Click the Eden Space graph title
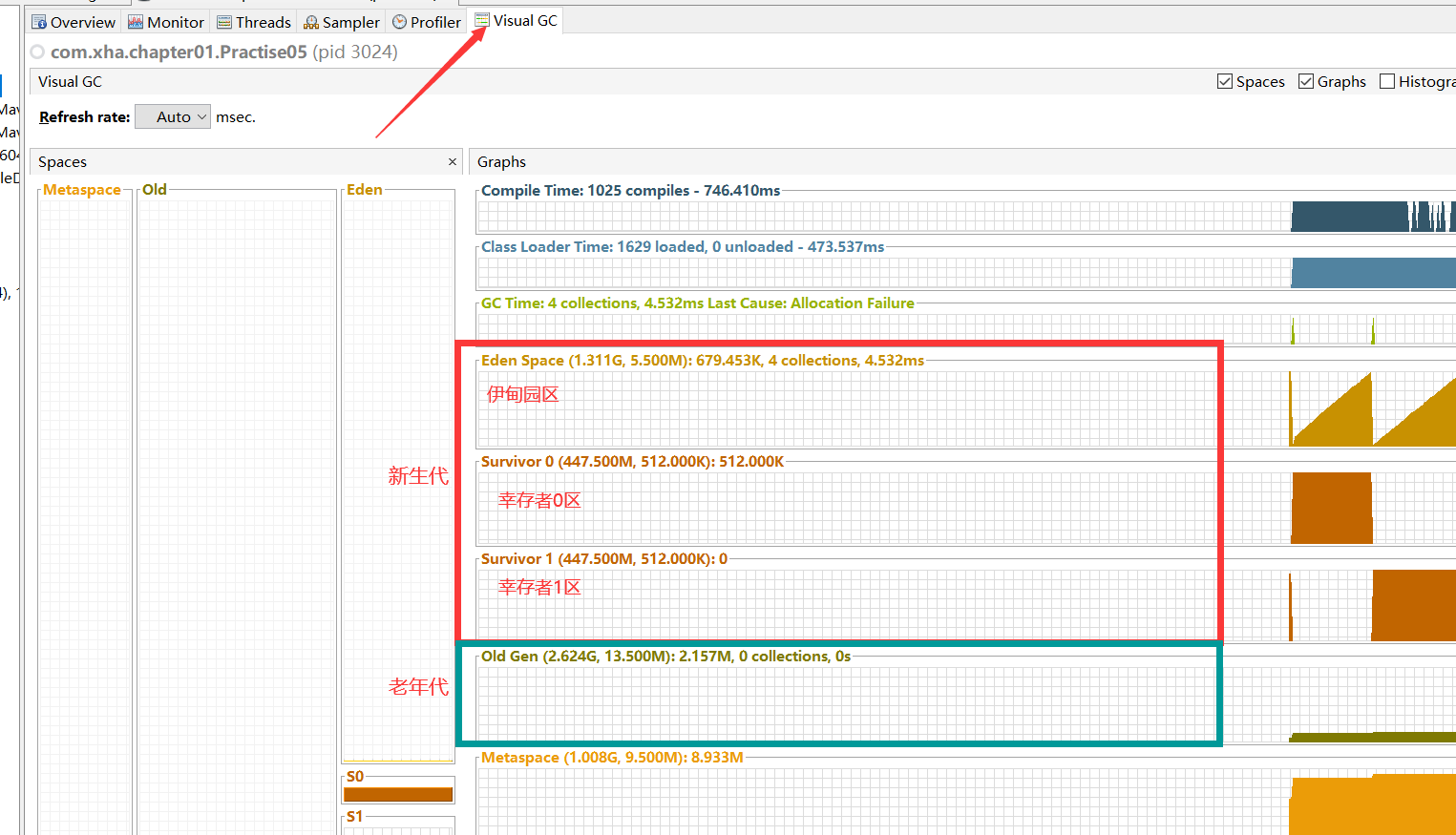1456x835 pixels. [x=703, y=361]
